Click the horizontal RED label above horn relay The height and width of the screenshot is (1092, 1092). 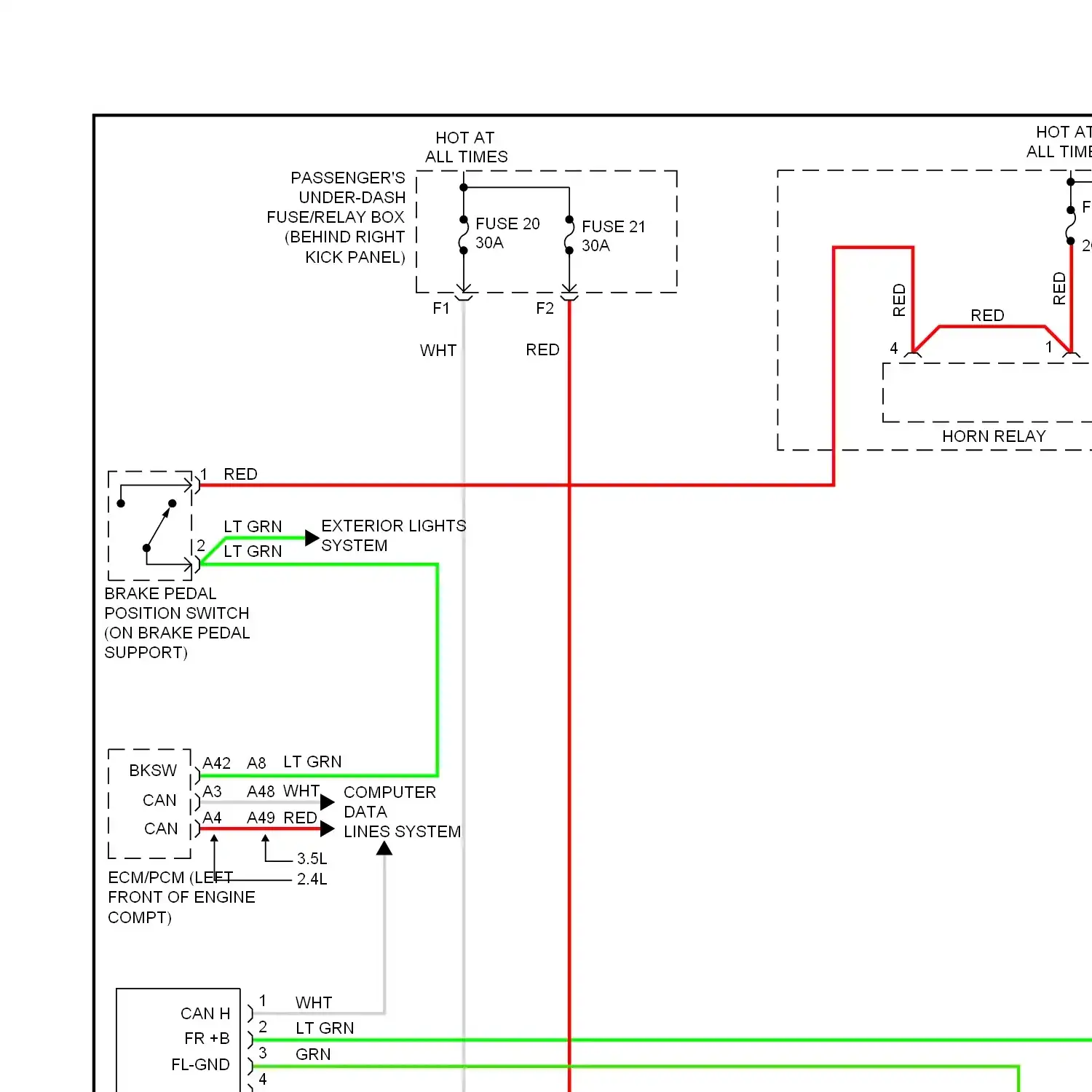987,315
